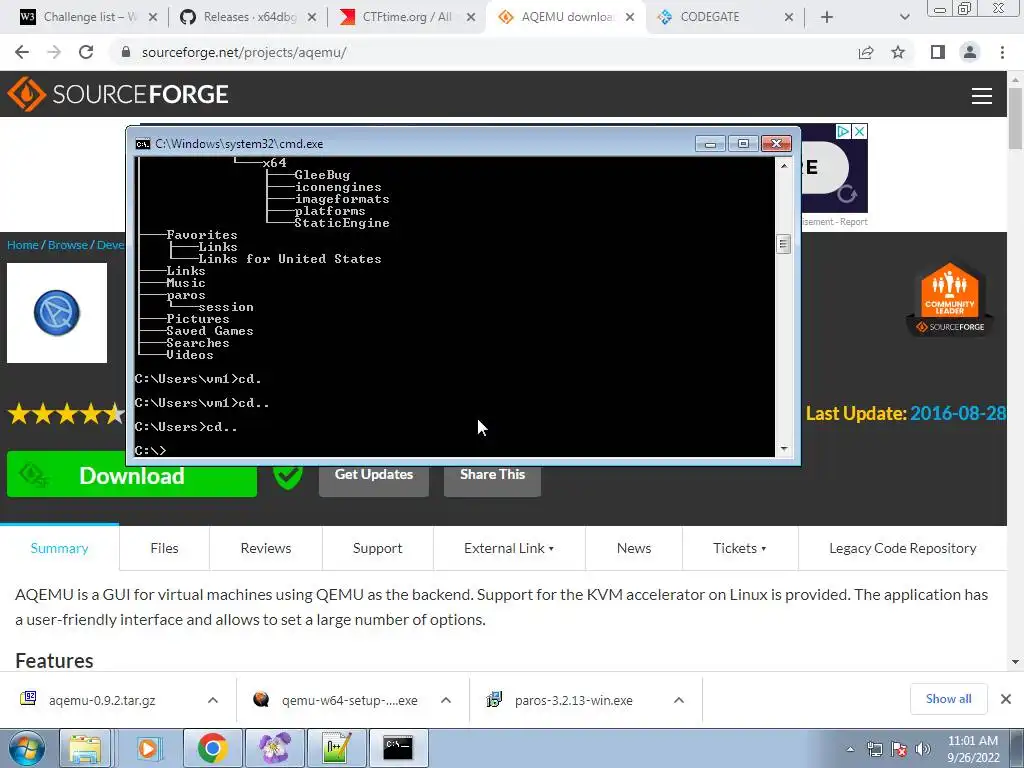
Task: Open paros-3.2.13-win.exe download options chevron
Action: point(679,700)
